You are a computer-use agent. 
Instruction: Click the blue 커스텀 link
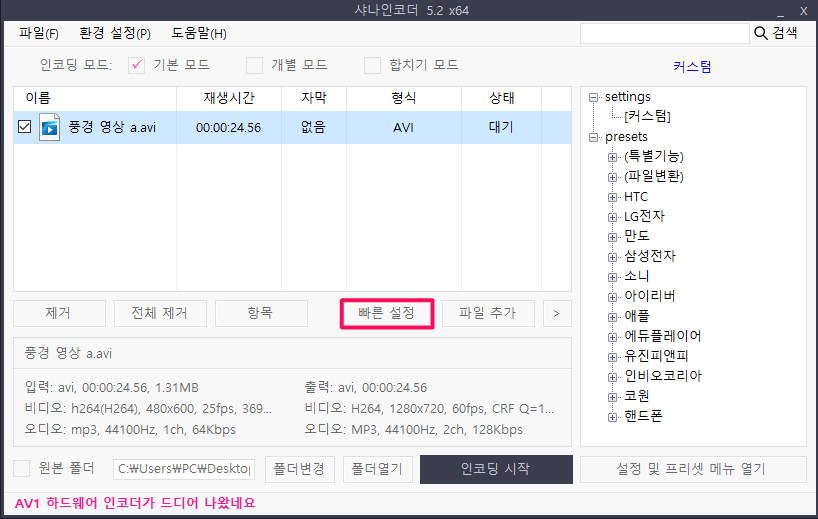[692, 67]
